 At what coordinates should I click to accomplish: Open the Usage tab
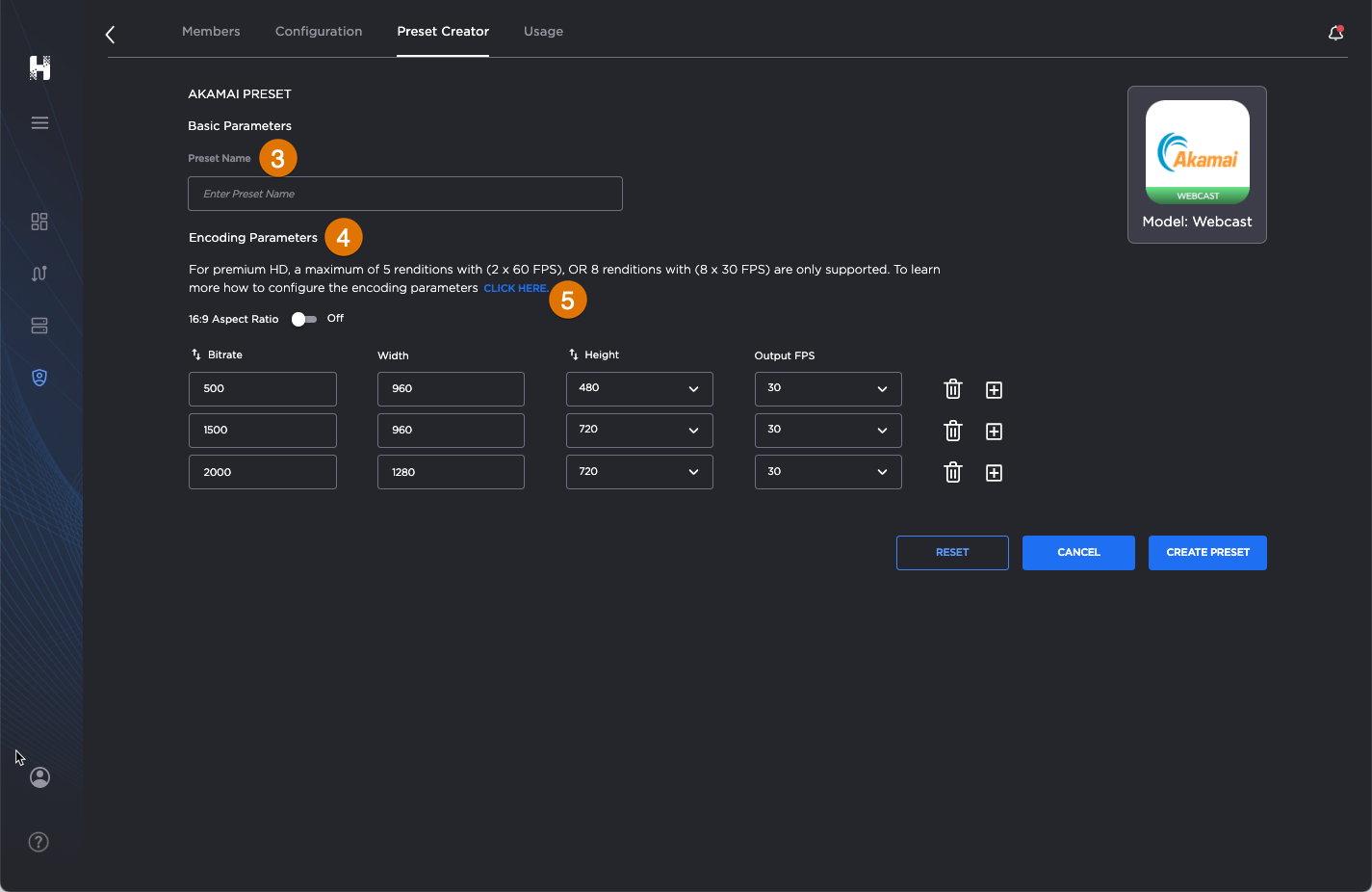543,31
